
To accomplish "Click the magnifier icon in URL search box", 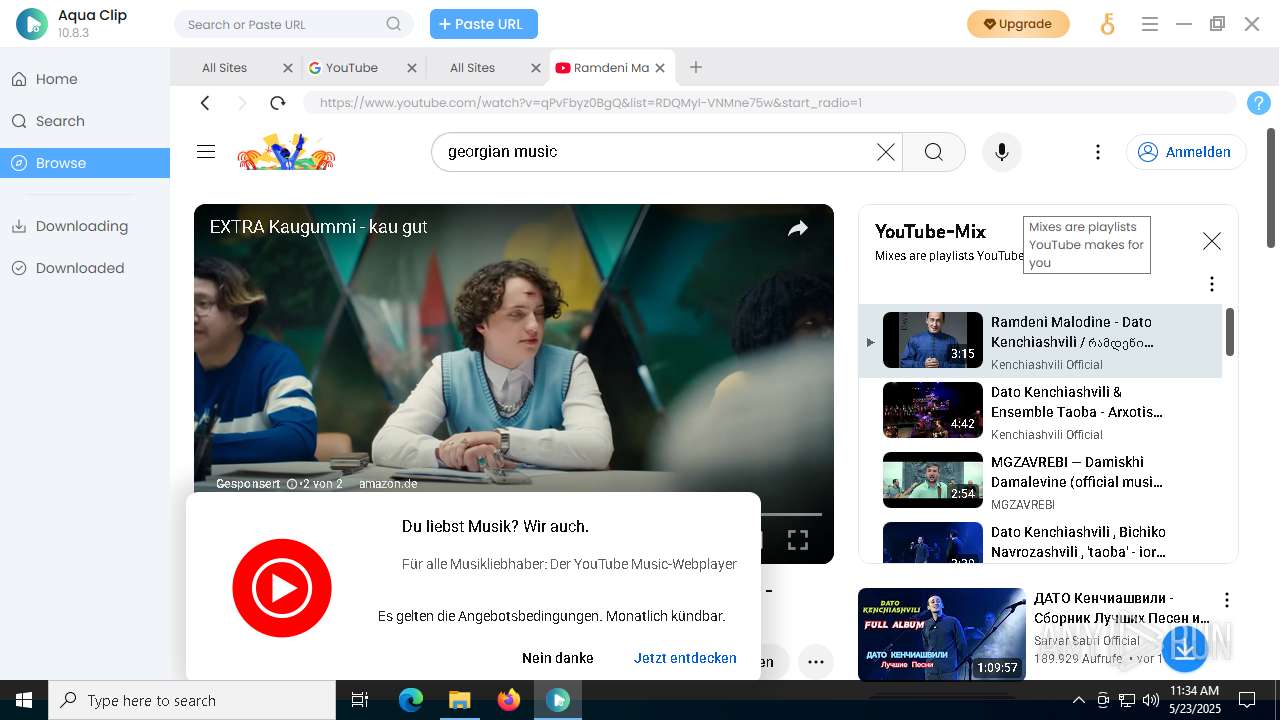I will click(x=394, y=24).
